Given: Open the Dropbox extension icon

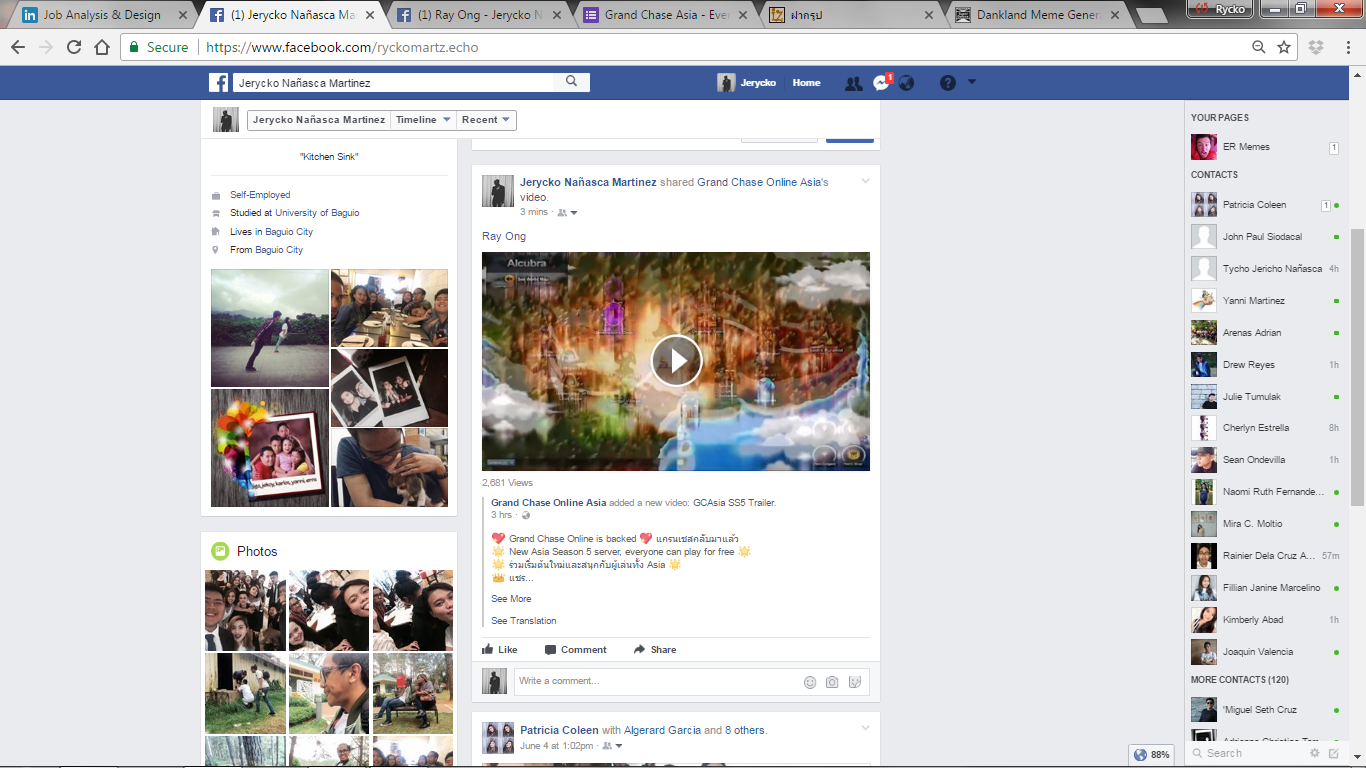Looking at the screenshot, I should (1316, 47).
